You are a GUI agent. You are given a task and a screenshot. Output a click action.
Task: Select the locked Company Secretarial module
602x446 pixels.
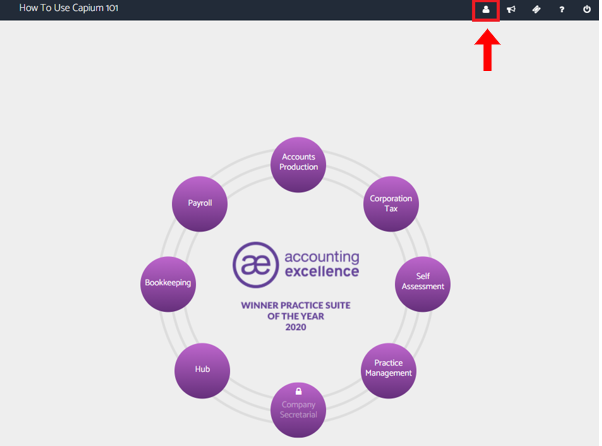pos(298,410)
